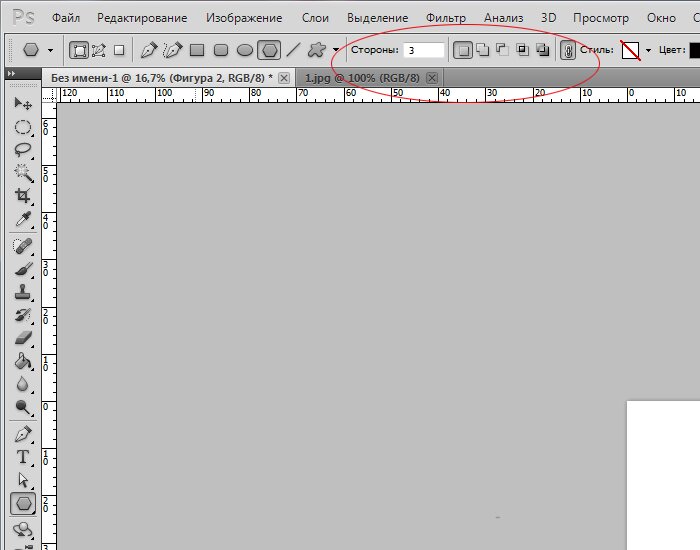Viewport: 700px width, 550px height.
Task: Click the Цвет color swatch
Action: click(x=695, y=50)
